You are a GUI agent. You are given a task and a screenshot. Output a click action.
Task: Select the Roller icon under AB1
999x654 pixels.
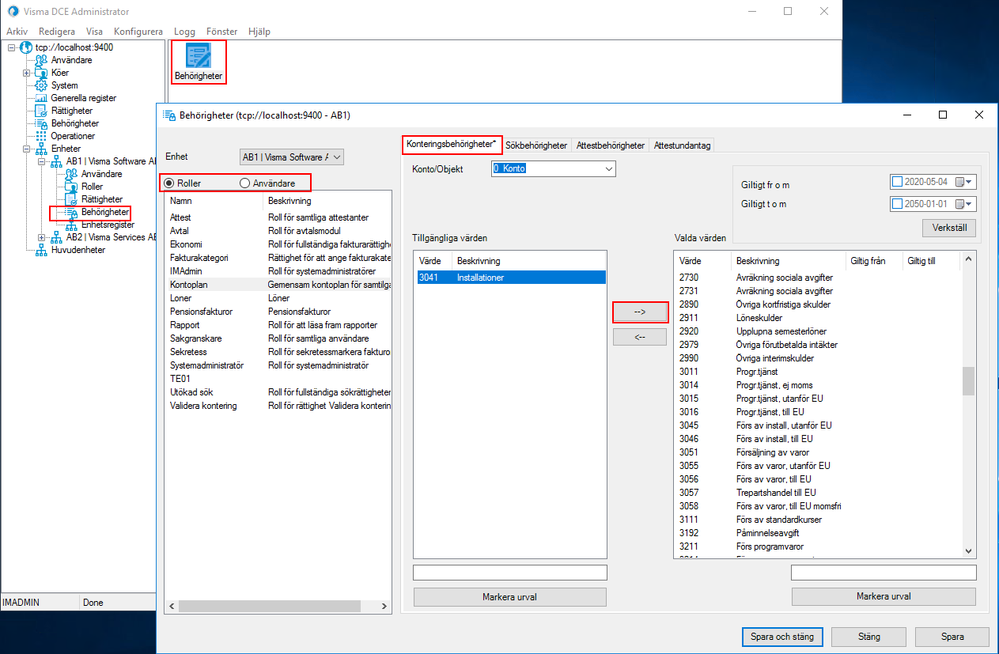(71, 187)
